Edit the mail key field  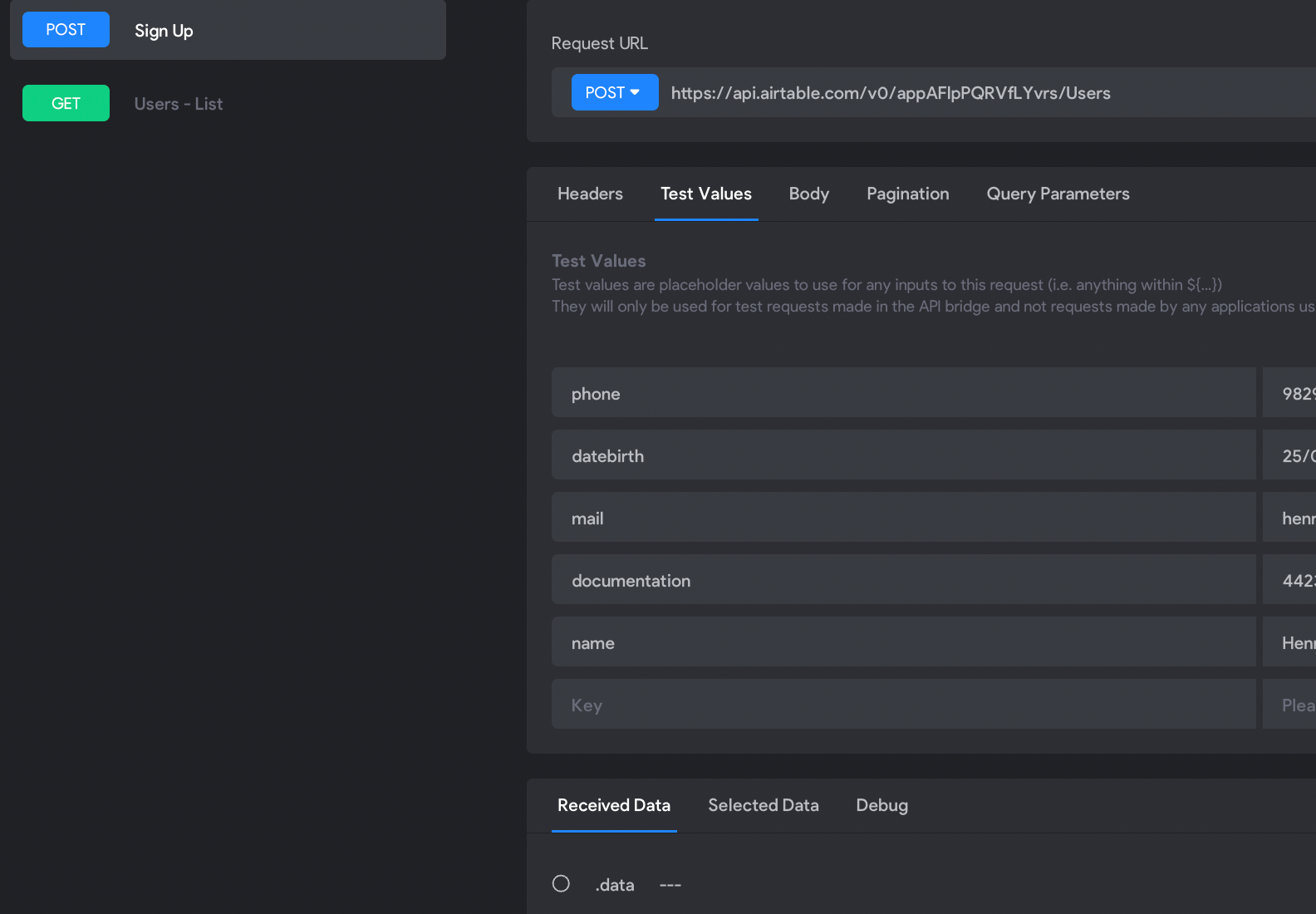[x=904, y=517]
